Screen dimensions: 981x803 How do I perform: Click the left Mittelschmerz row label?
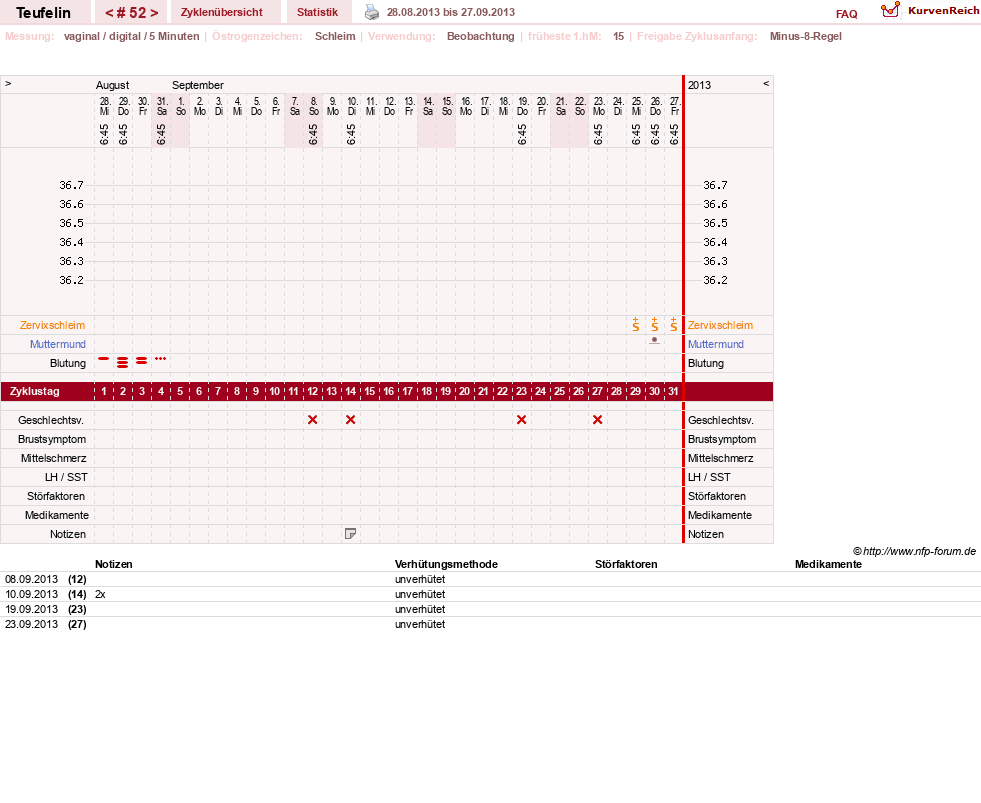(54, 458)
